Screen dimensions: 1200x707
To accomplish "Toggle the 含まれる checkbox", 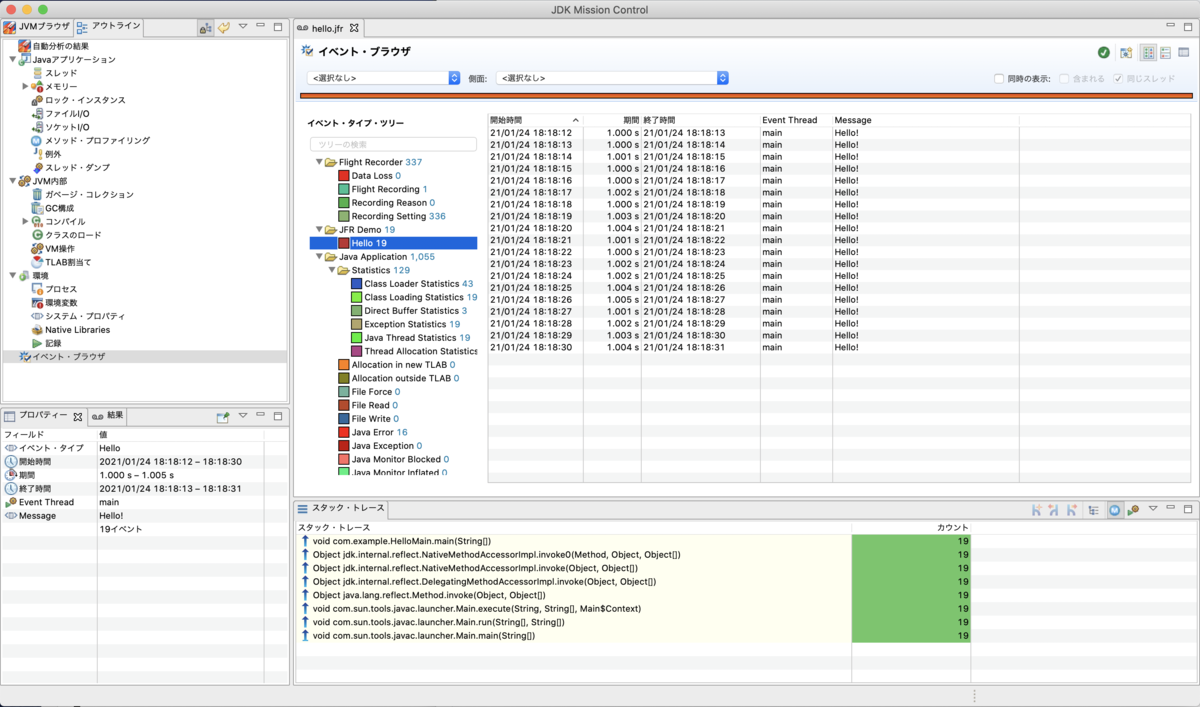I will (1065, 78).
